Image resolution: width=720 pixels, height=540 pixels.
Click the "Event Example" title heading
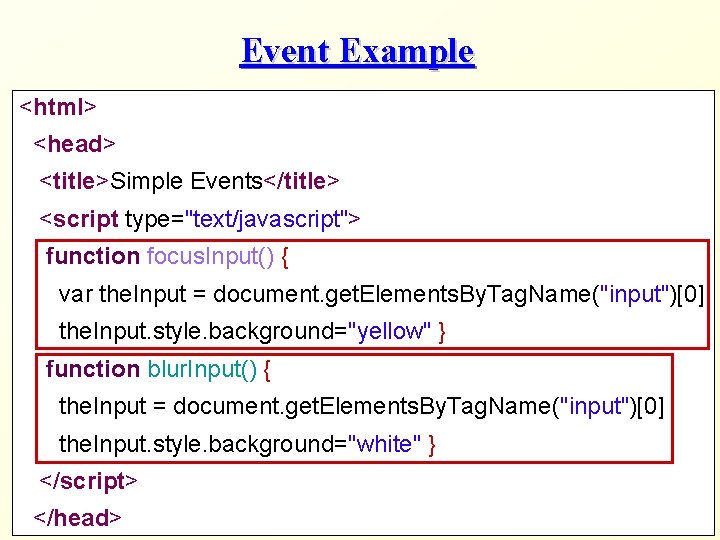pyautogui.click(x=357, y=52)
